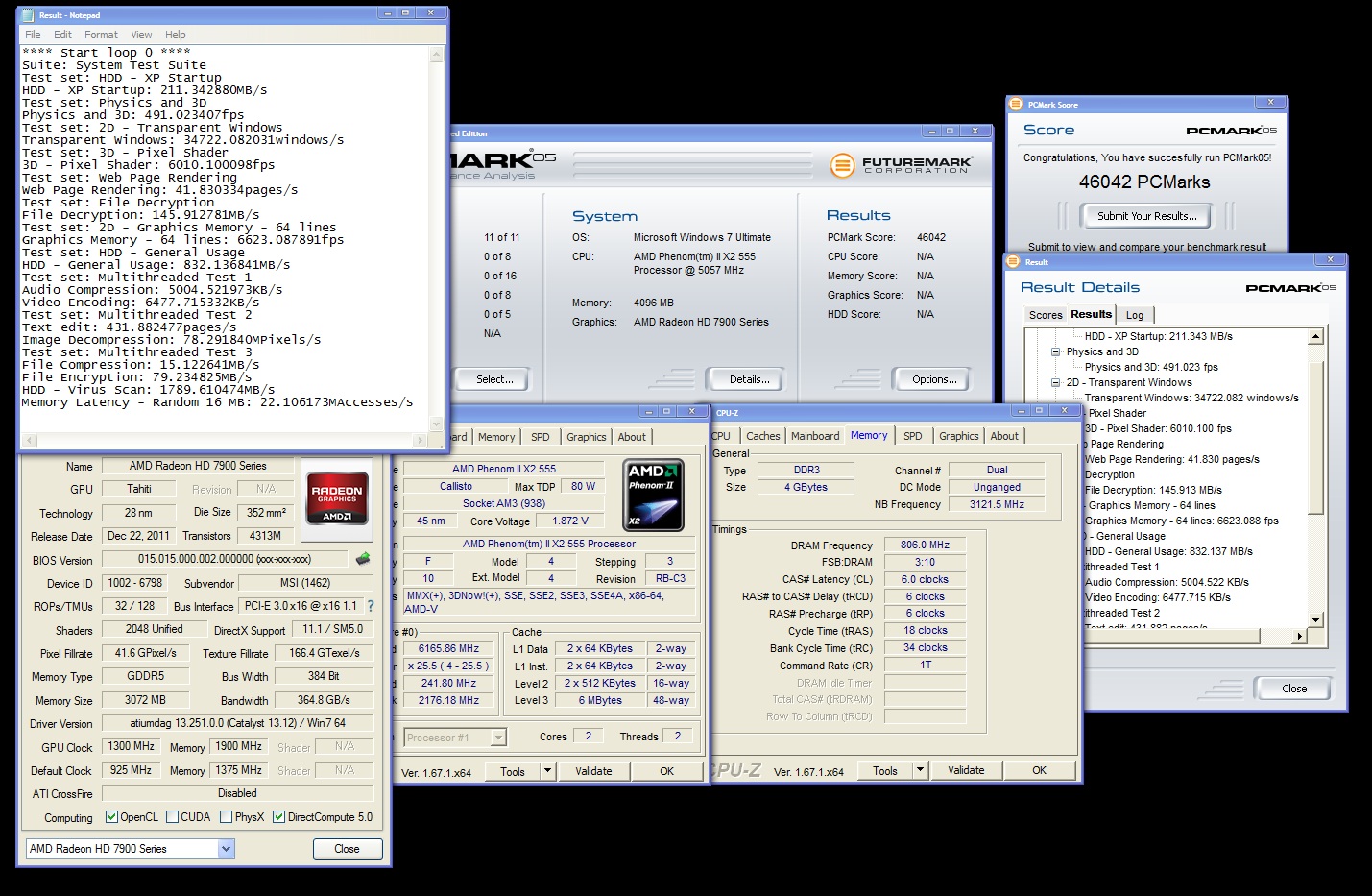The width and height of the screenshot is (1372, 896).
Task: Collapse the 2D - Transparent Windows tree node
Action: pos(1056,382)
